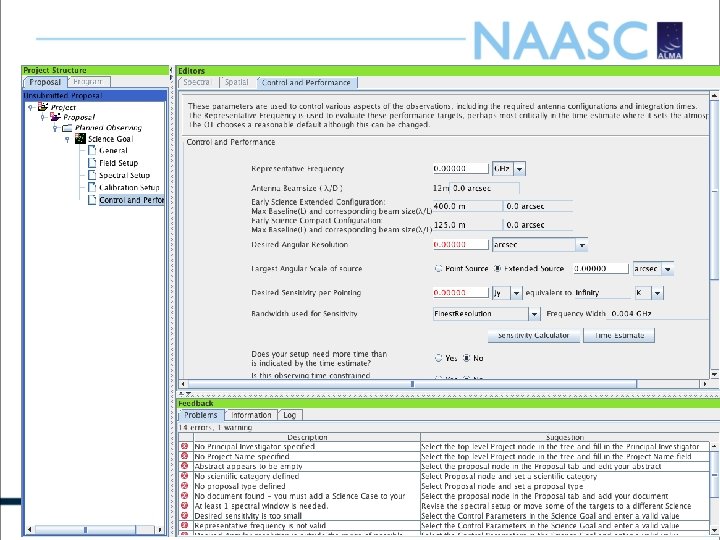This screenshot has height=540, width=720.
Task: Open the Spectral editor tab
Action: [197, 82]
